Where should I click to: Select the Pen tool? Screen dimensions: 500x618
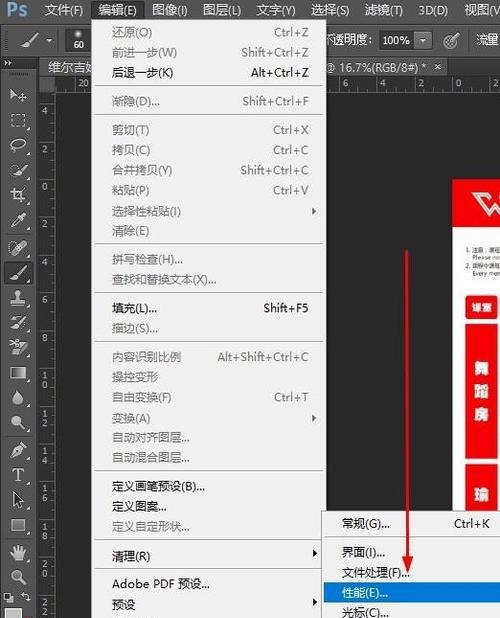(18, 450)
